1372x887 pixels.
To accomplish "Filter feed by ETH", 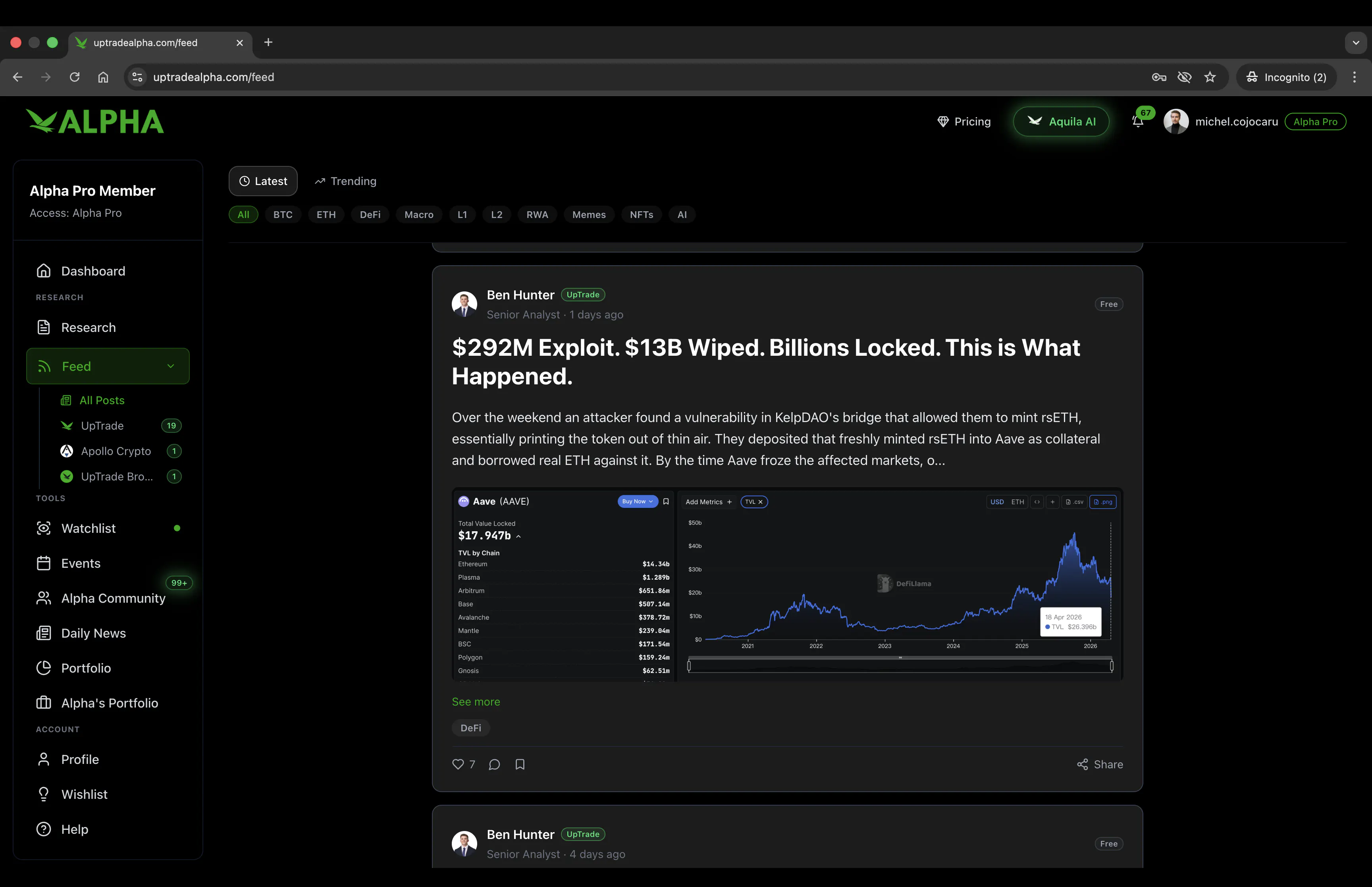I will [x=326, y=214].
